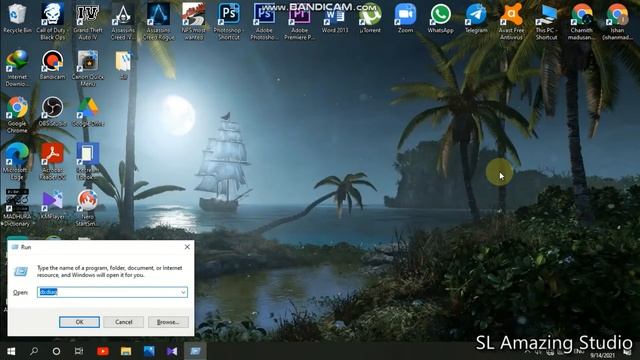Click Cancel in the Run dialog
This screenshot has width=640, height=360.
(x=124, y=322)
